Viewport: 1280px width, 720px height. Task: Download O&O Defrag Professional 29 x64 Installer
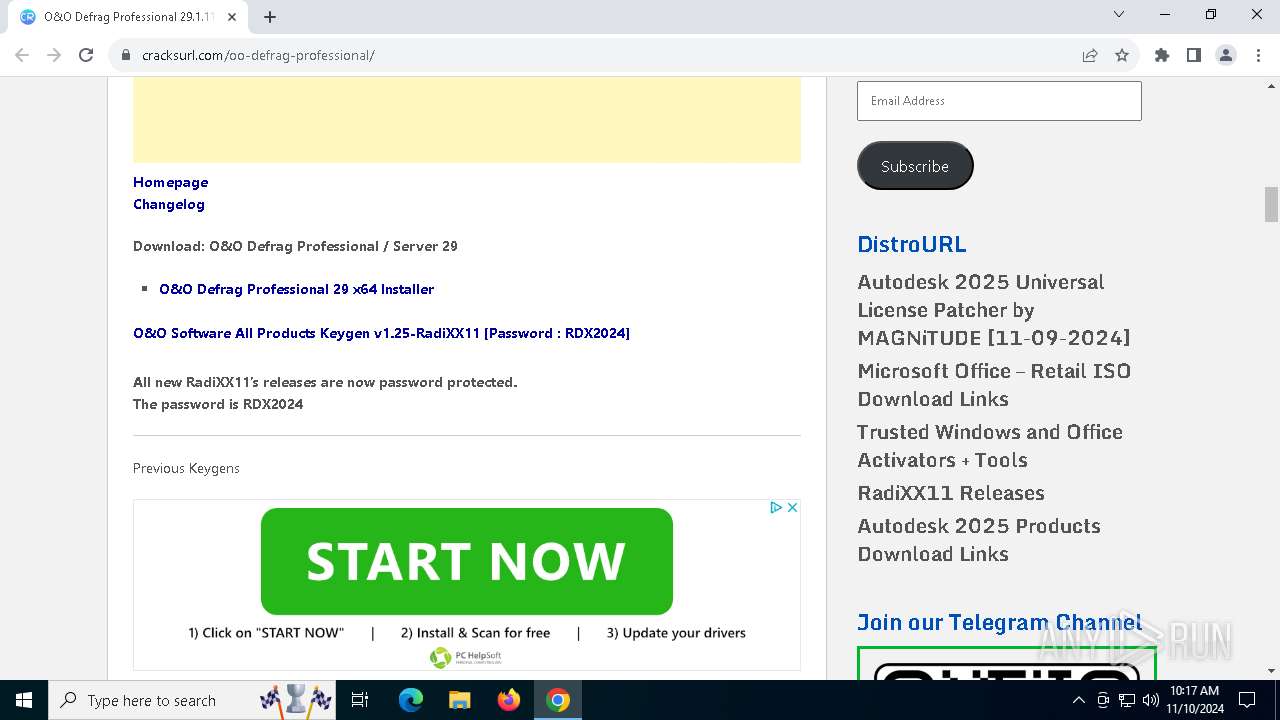[x=296, y=289]
